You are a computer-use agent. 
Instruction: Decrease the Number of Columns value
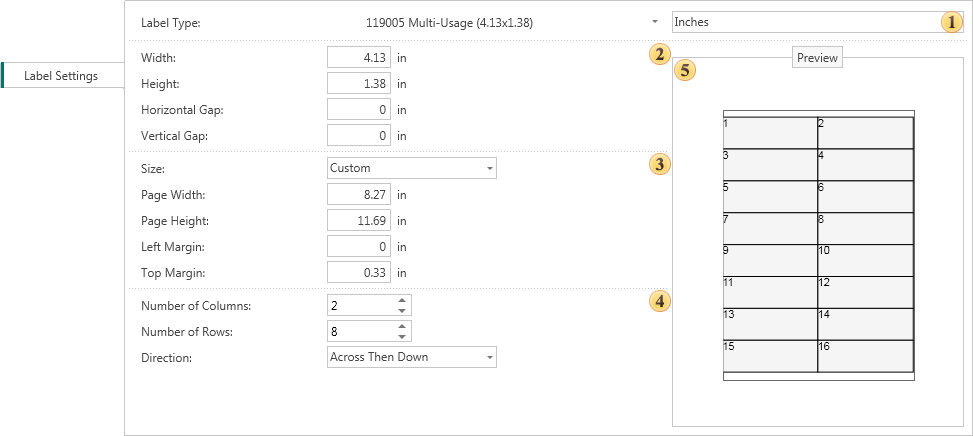(x=402, y=311)
